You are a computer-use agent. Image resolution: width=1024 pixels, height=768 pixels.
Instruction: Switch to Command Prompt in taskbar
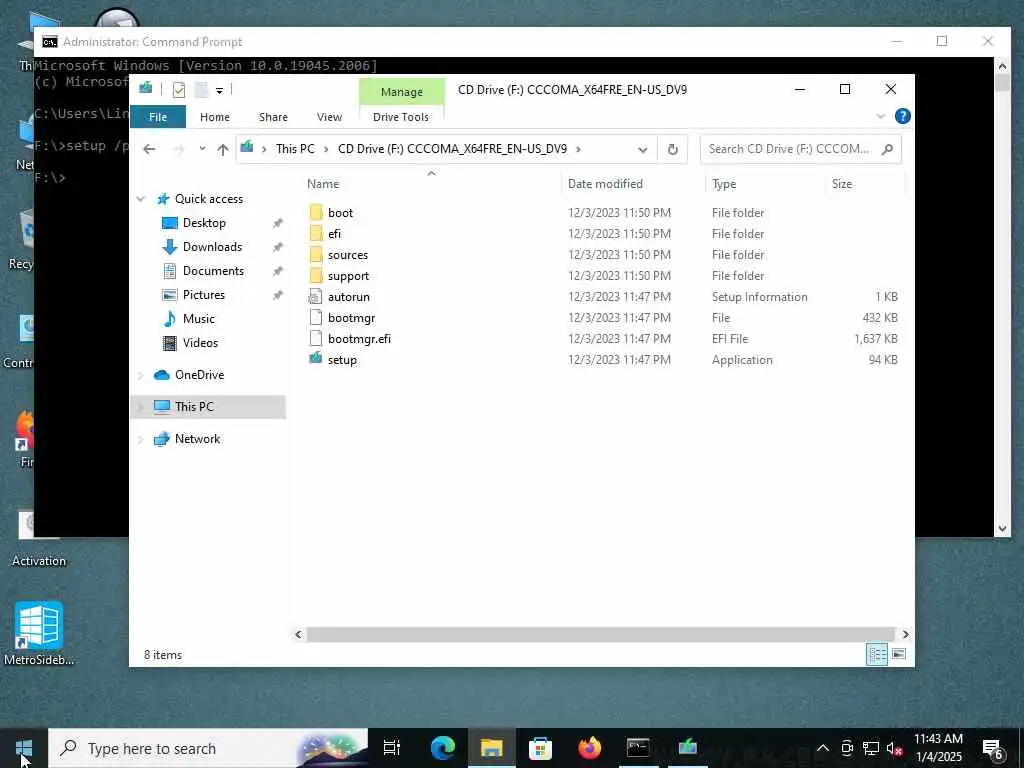click(638, 748)
